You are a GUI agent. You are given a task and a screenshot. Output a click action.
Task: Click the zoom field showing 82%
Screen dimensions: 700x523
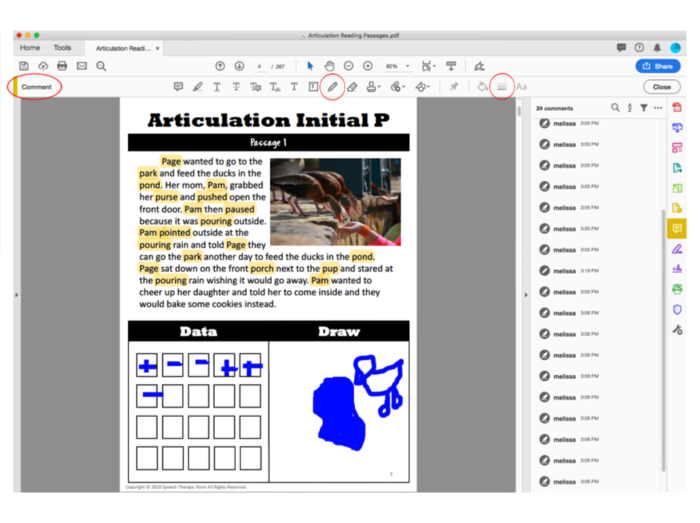click(392, 66)
